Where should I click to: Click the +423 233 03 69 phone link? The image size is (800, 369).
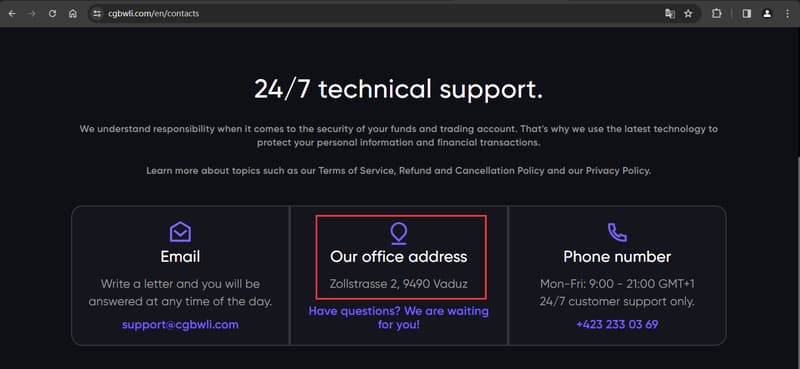(617, 325)
